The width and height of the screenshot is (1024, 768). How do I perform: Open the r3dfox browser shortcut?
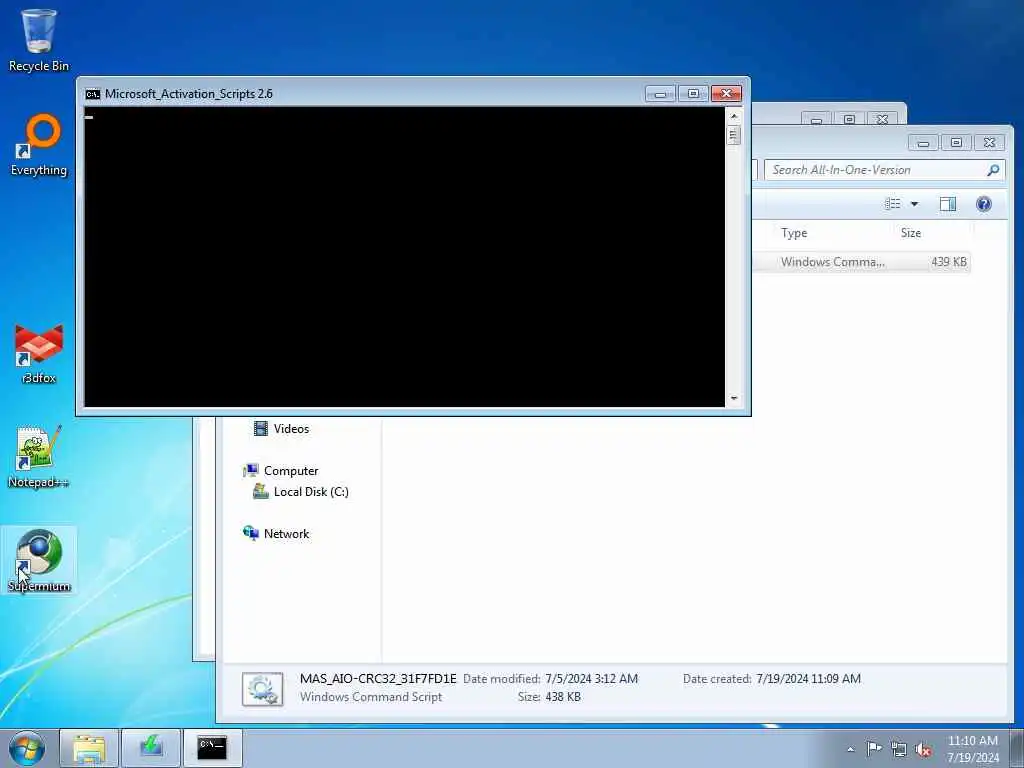tap(39, 353)
